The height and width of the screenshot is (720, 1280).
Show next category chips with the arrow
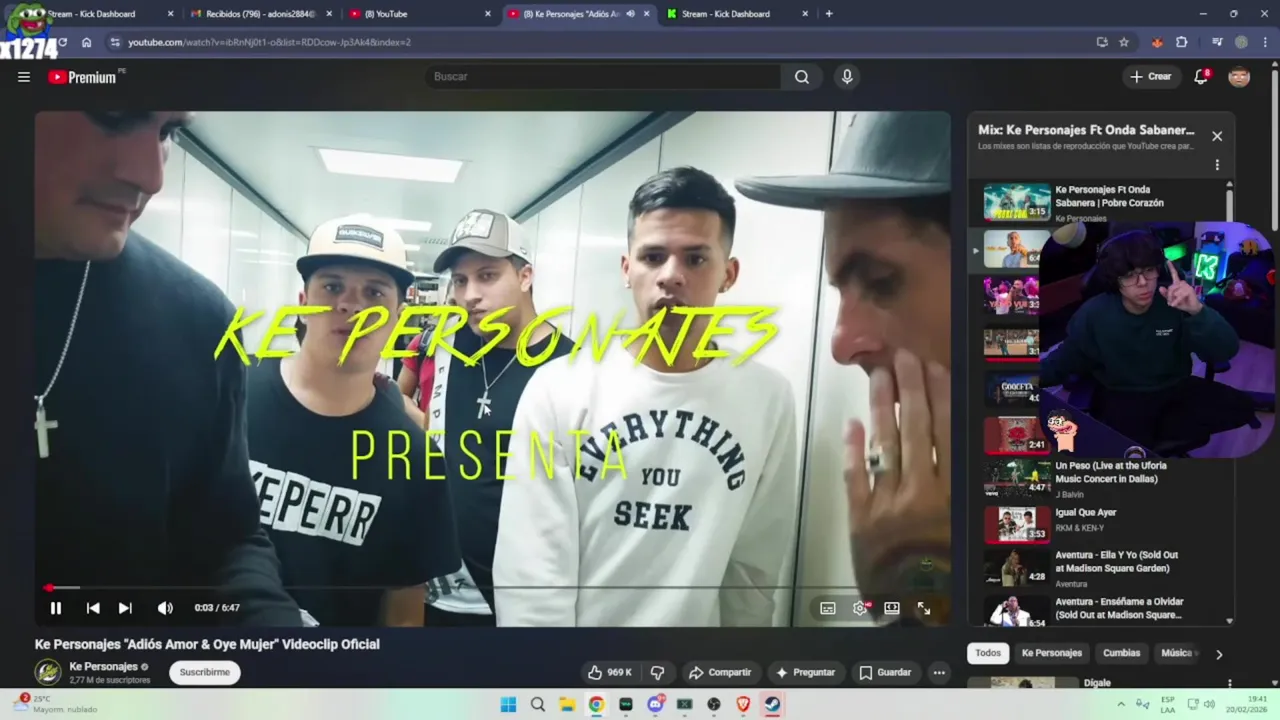(1218, 654)
